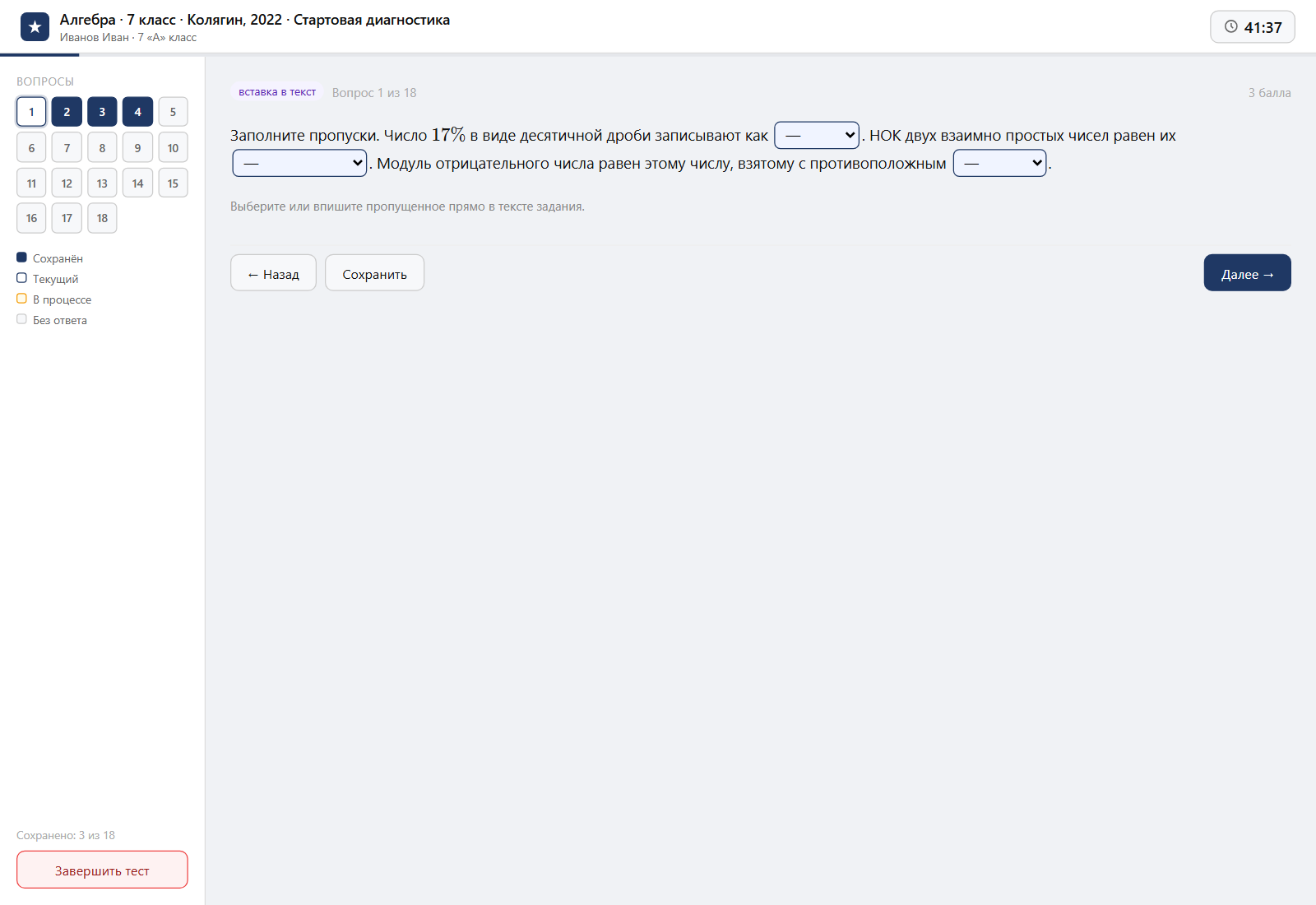Finish the test with Завершить тест

pyautogui.click(x=102, y=870)
